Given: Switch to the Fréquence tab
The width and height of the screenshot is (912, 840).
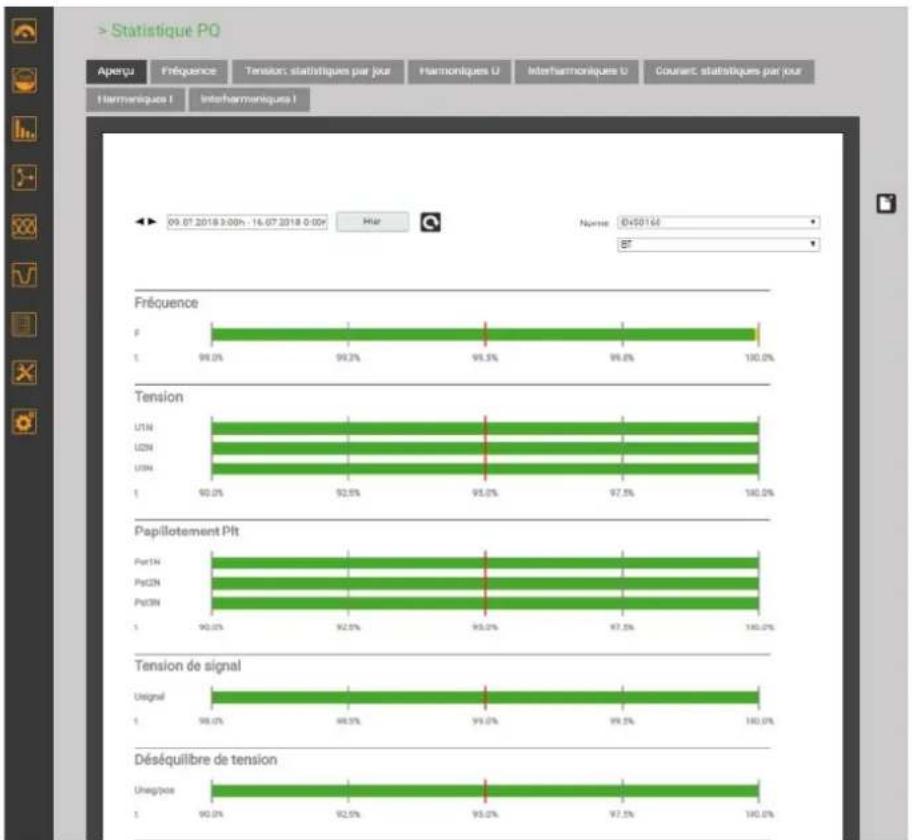Looking at the screenshot, I should pos(189,72).
